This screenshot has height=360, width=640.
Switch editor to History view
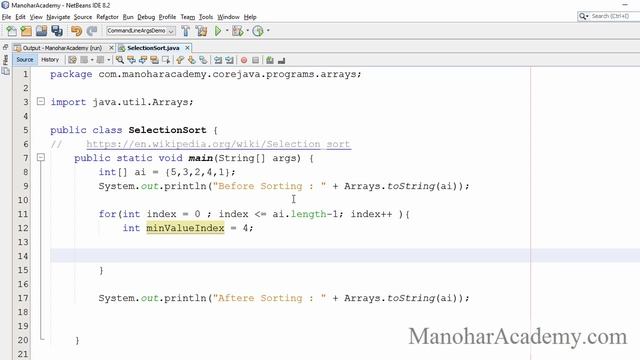50,60
